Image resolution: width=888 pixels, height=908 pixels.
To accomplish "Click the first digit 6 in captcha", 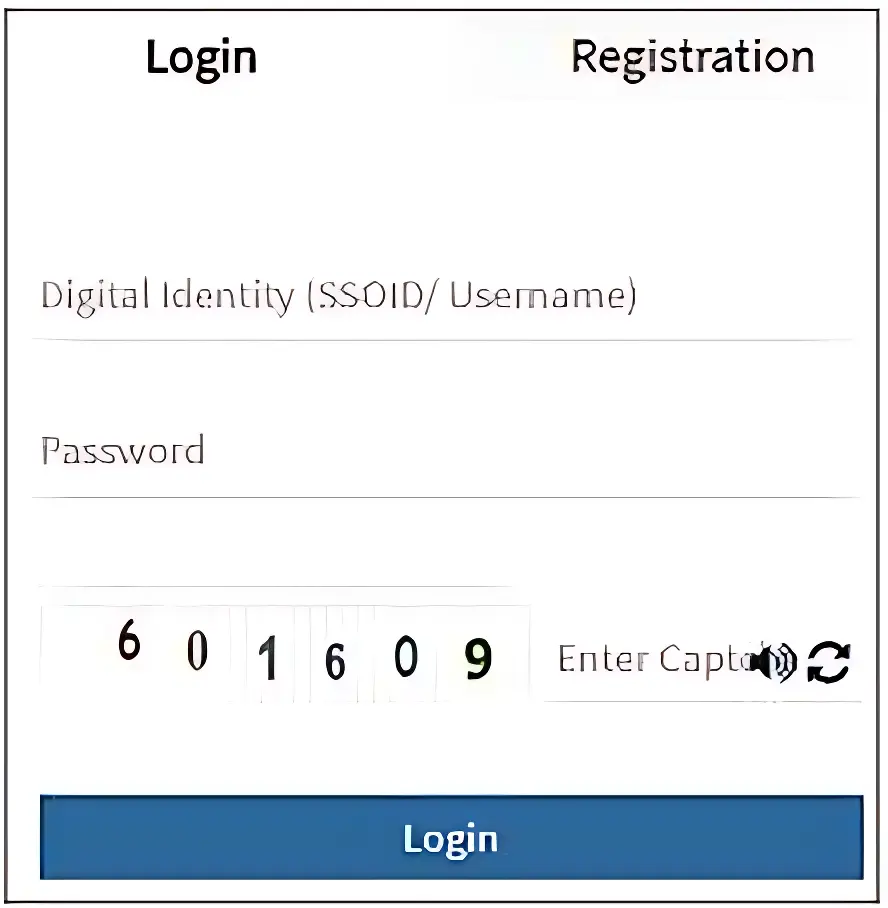I will [128, 641].
